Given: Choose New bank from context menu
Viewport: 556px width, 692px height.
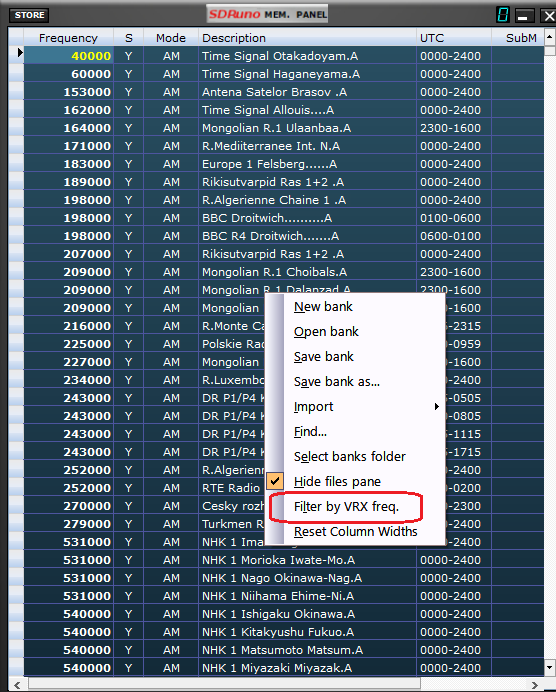Looking at the screenshot, I should pos(323,307).
